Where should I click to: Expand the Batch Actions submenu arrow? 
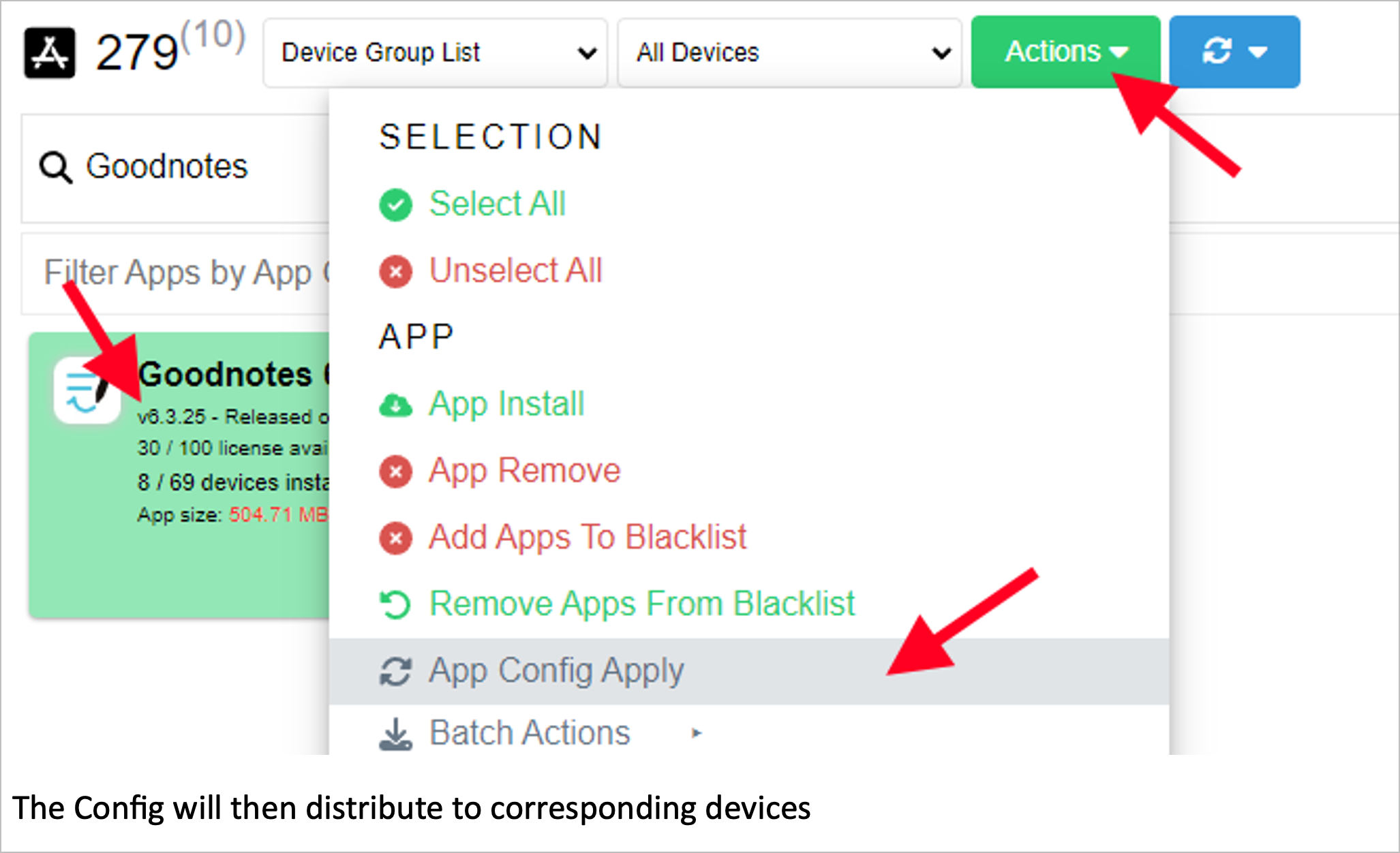pyautogui.click(x=696, y=734)
